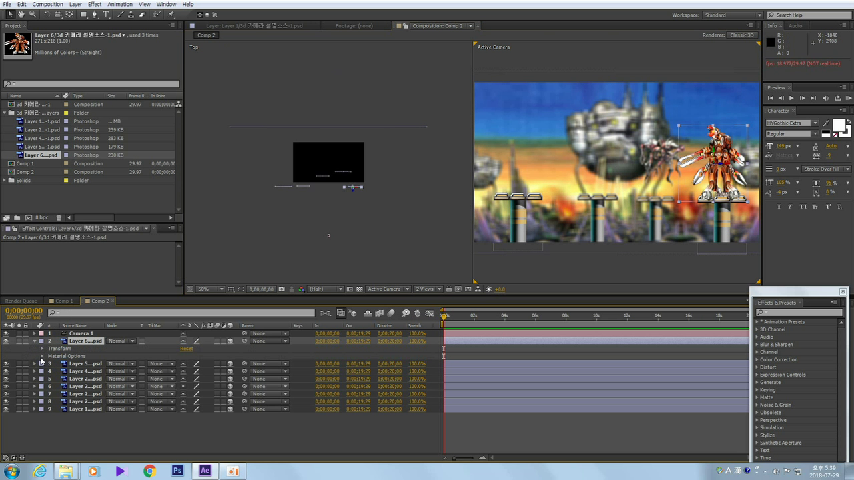This screenshot has width=854, height=480.
Task: Click Reset next to Transform
Action: (186, 349)
